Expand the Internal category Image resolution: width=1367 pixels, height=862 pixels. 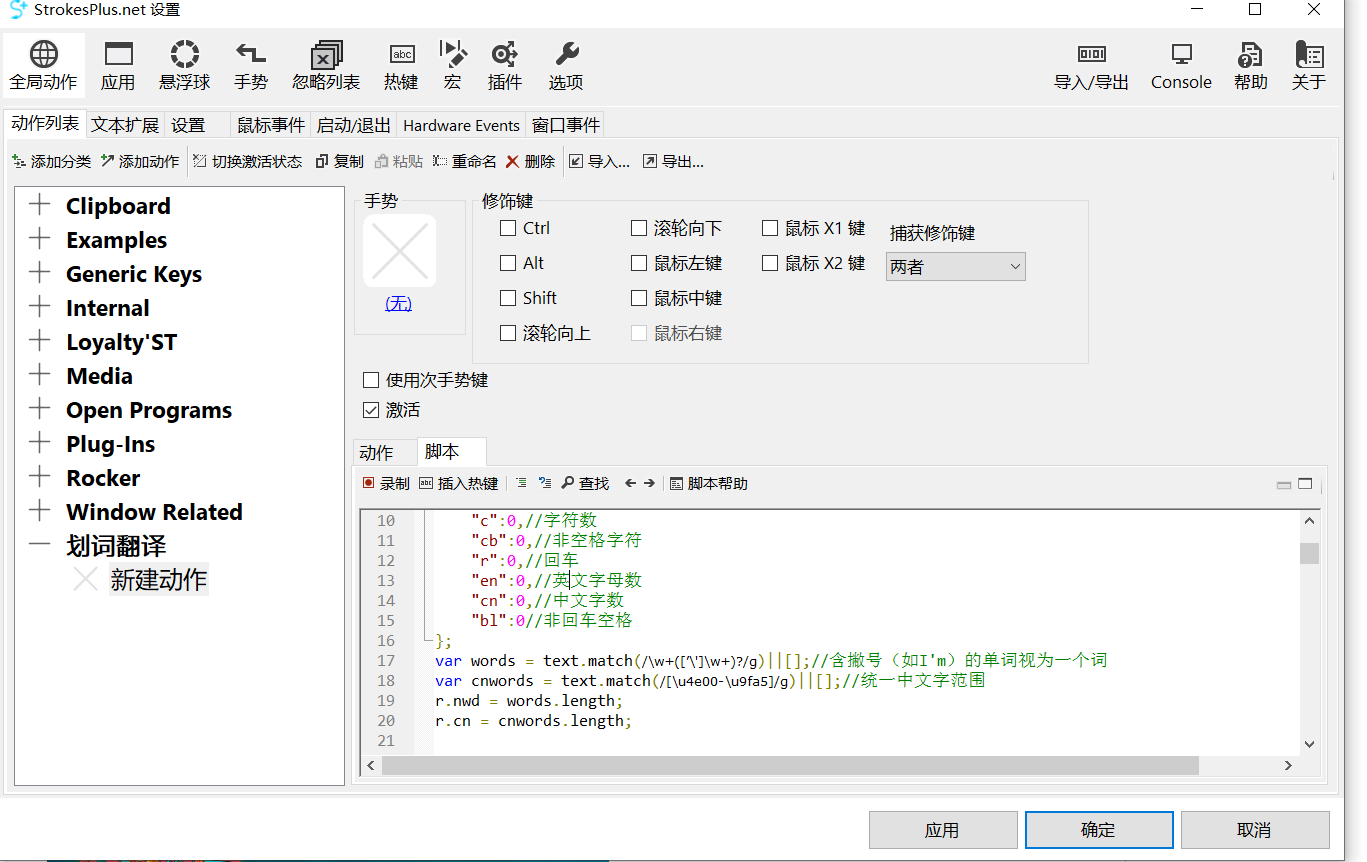pos(40,307)
